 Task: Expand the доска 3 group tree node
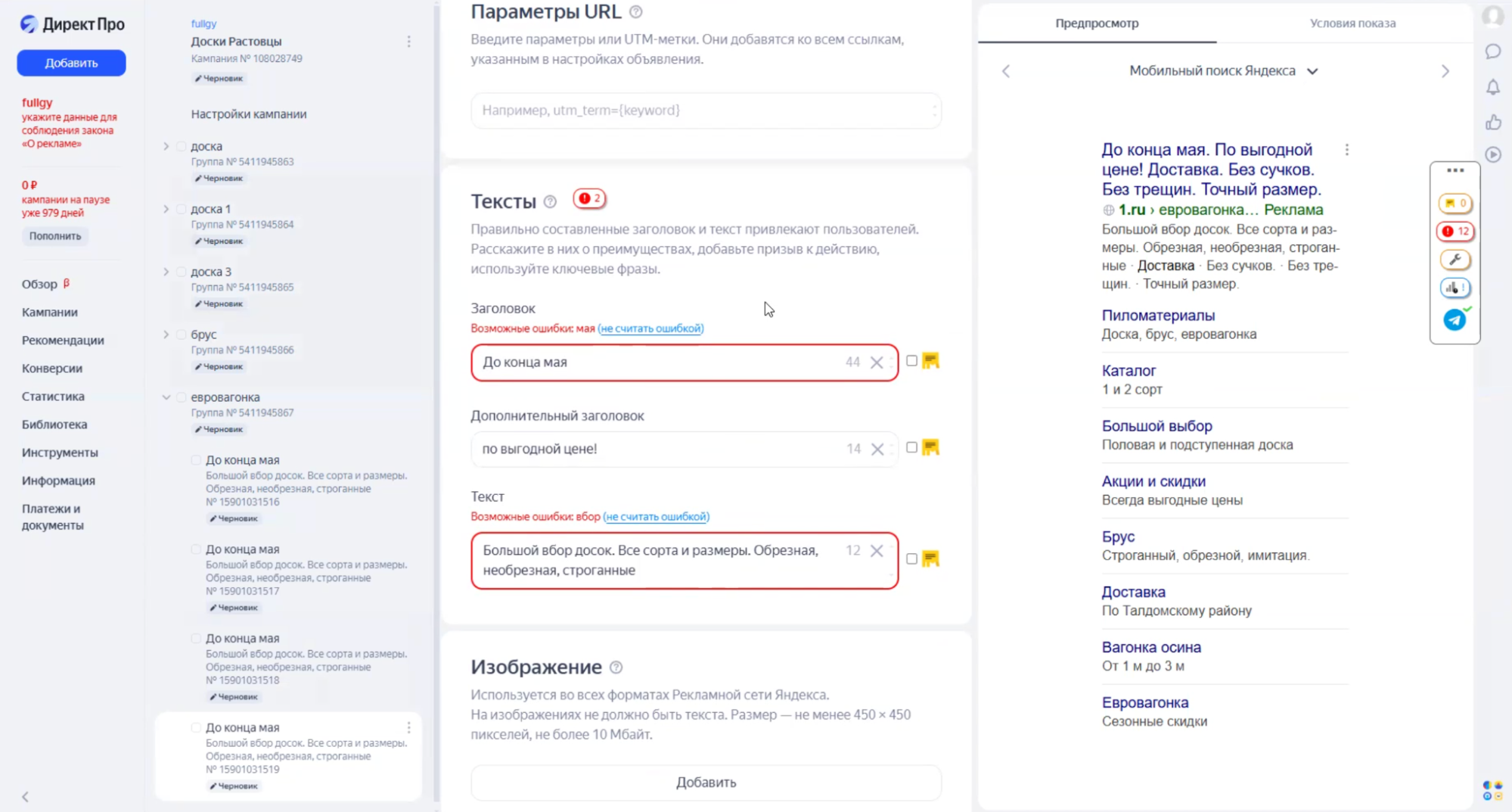click(x=166, y=272)
